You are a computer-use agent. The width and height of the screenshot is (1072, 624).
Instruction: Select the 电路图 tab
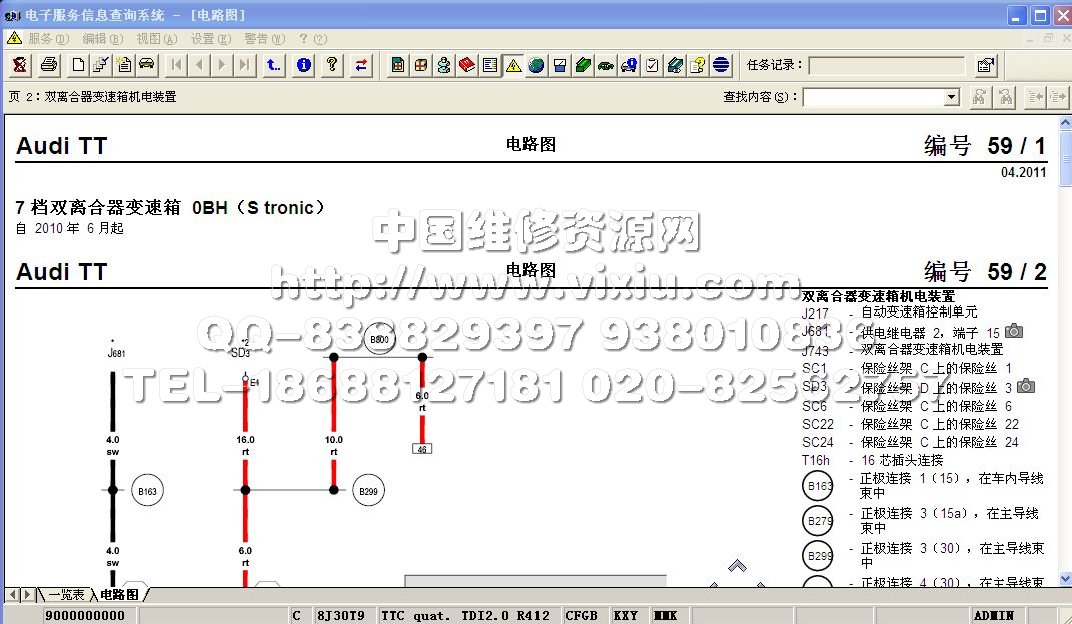pyautogui.click(x=119, y=595)
